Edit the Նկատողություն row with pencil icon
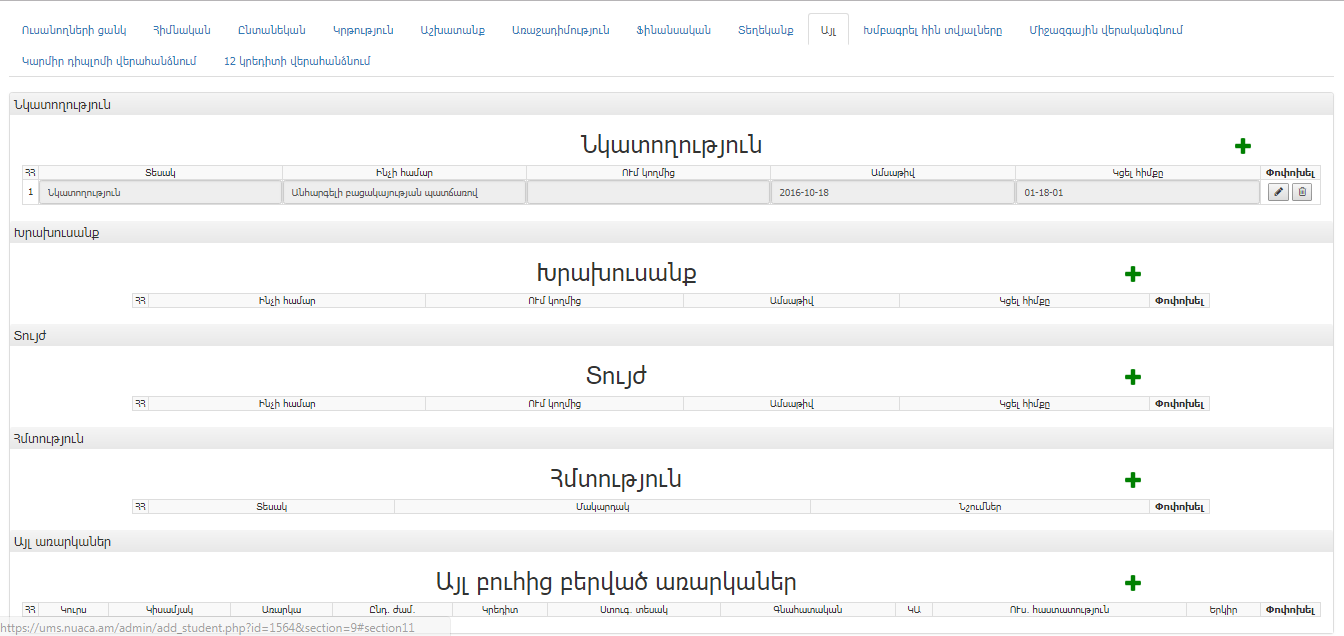This screenshot has height=636, width=1344. coord(1278,192)
